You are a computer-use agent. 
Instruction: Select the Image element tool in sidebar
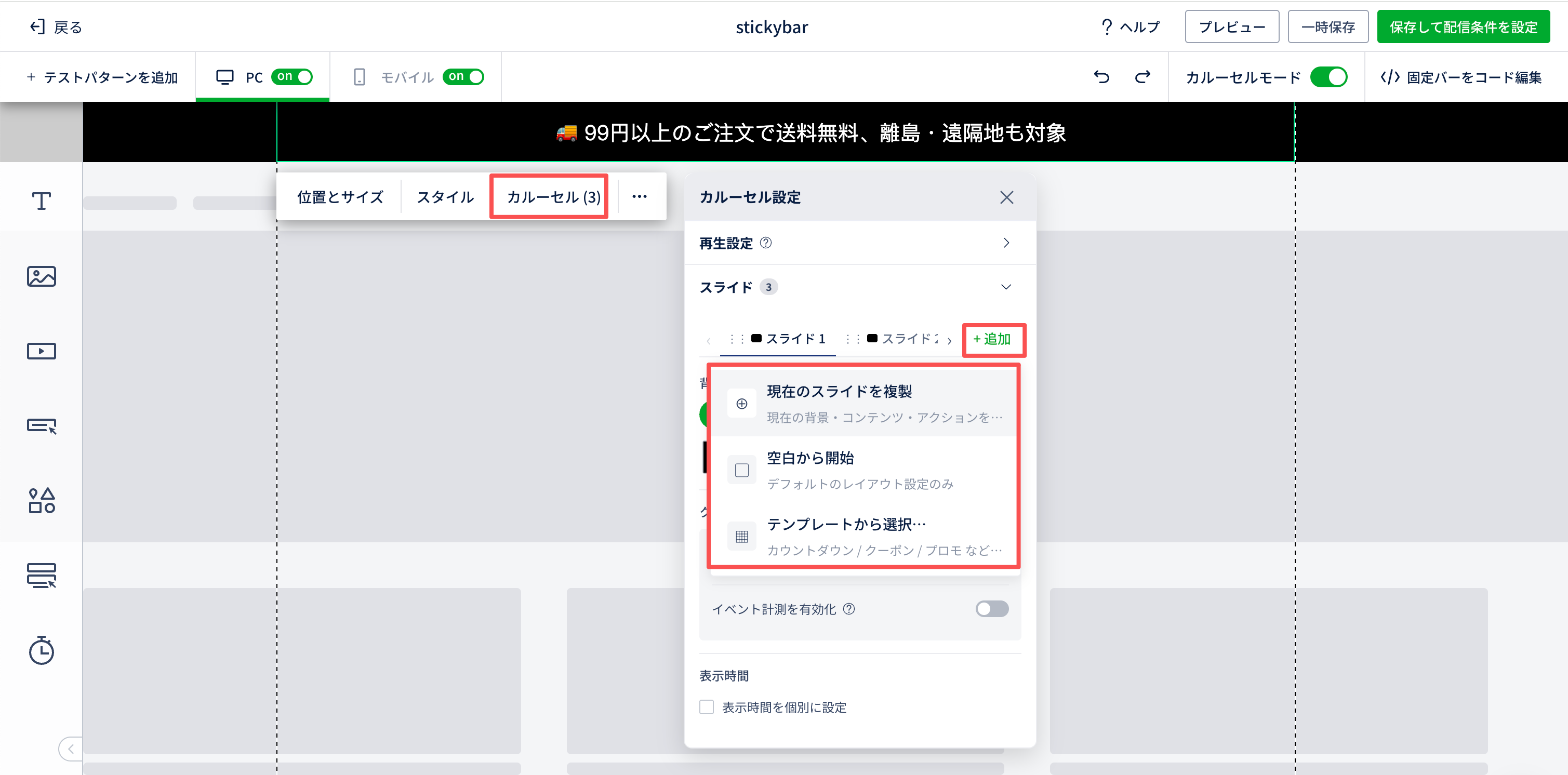42,276
